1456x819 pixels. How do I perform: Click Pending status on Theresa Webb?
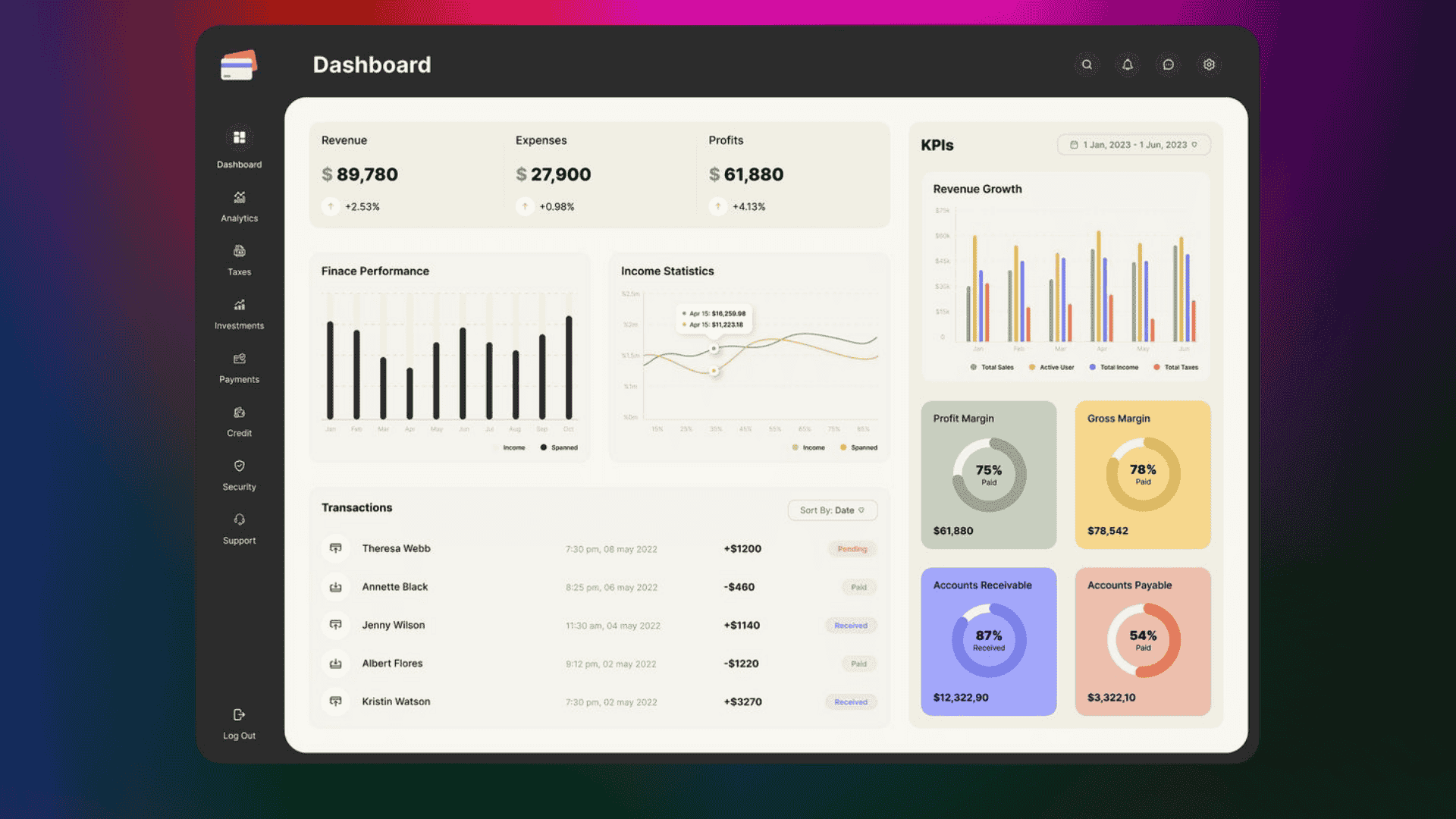coord(852,549)
